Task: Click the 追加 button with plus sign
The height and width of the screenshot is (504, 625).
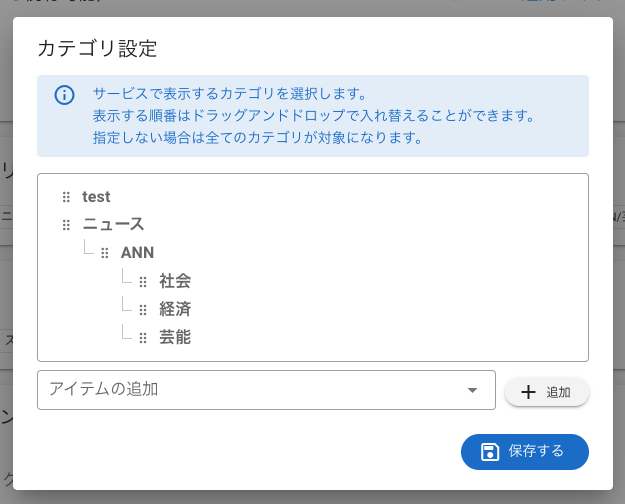Action: pos(547,392)
